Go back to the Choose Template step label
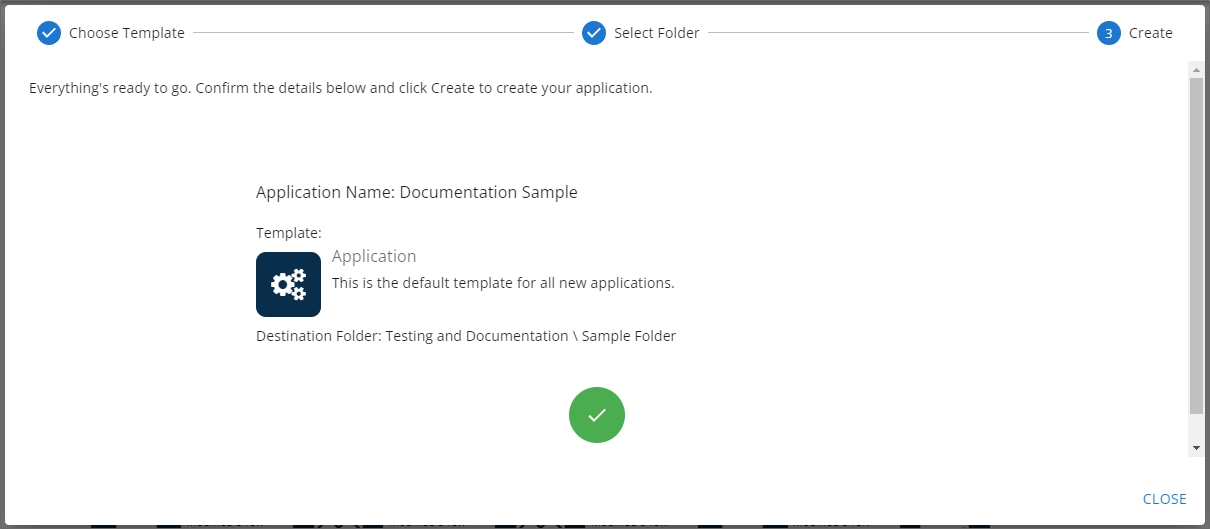Viewport: 1210px width, 529px height. pos(126,33)
